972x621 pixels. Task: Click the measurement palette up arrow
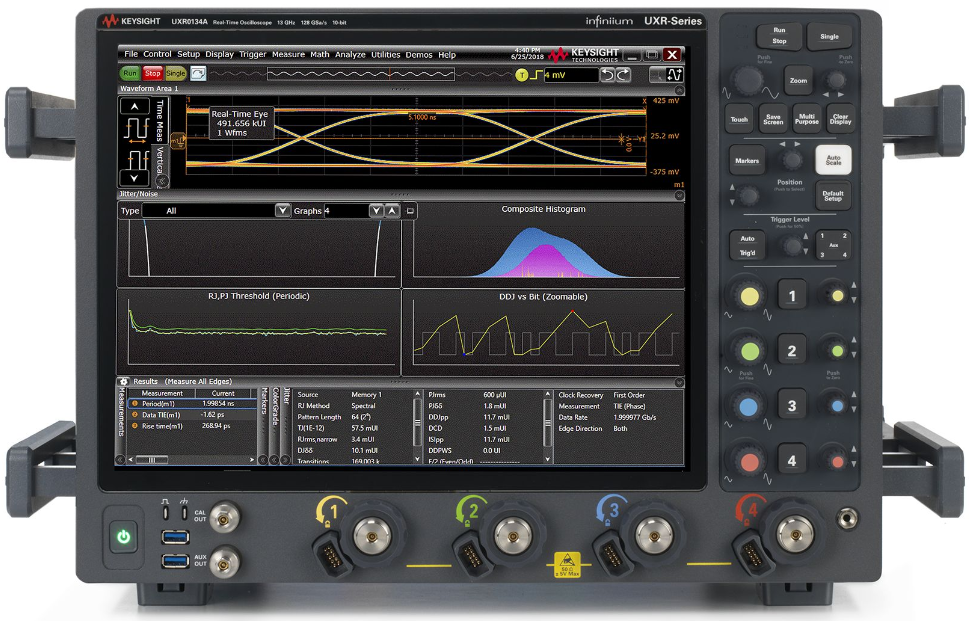[x=135, y=107]
